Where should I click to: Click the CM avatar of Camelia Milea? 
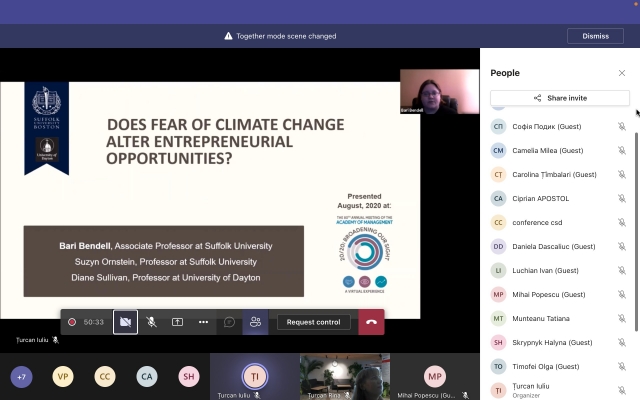pyautogui.click(x=498, y=151)
